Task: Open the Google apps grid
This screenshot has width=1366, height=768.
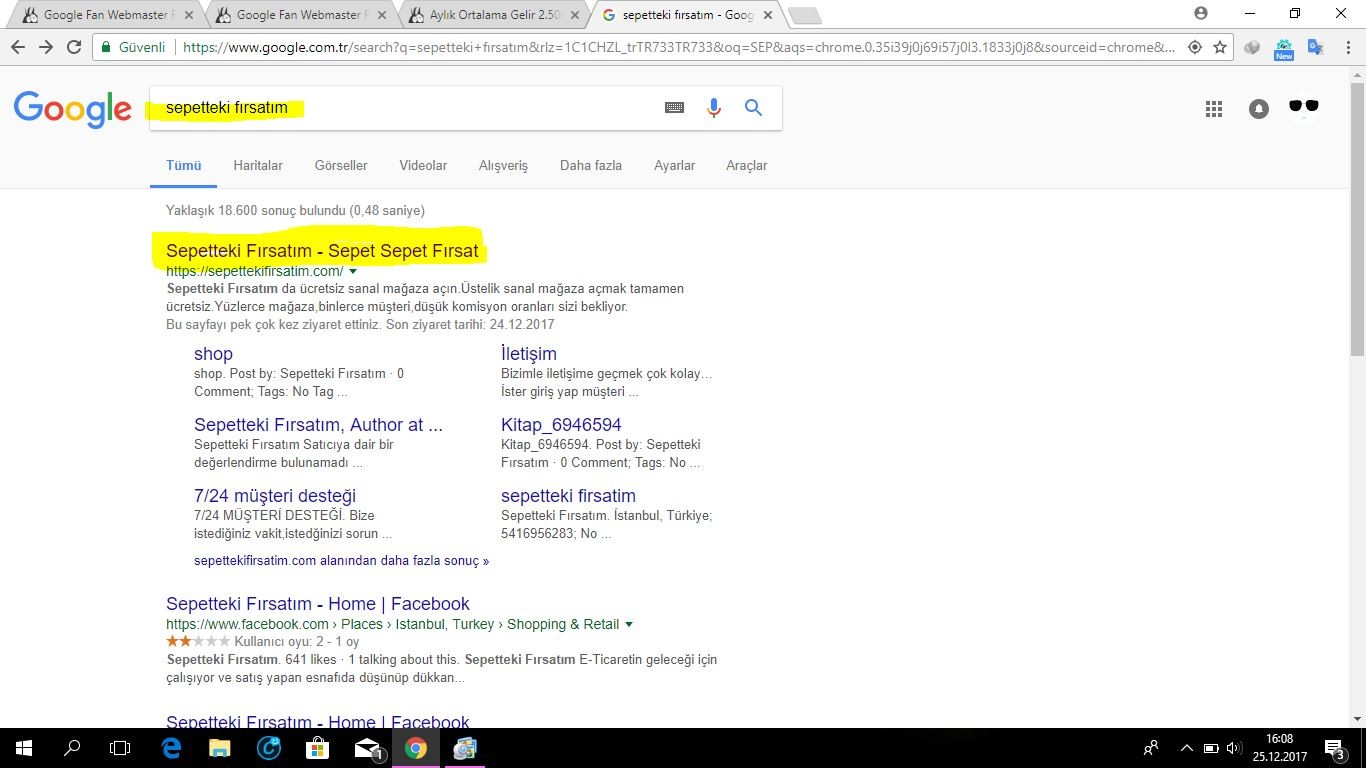Action: click(x=1214, y=109)
